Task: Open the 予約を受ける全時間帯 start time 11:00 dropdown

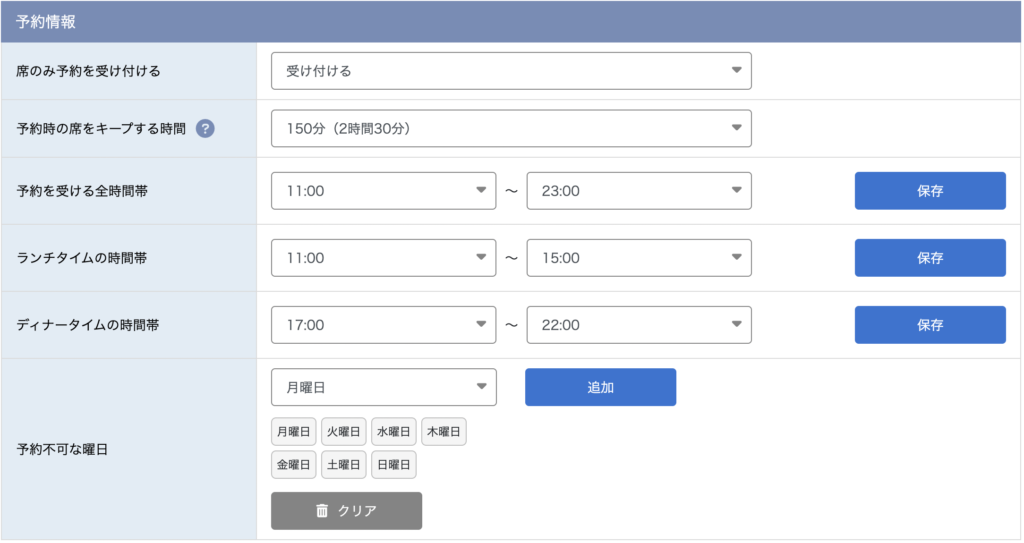Action: (383, 191)
